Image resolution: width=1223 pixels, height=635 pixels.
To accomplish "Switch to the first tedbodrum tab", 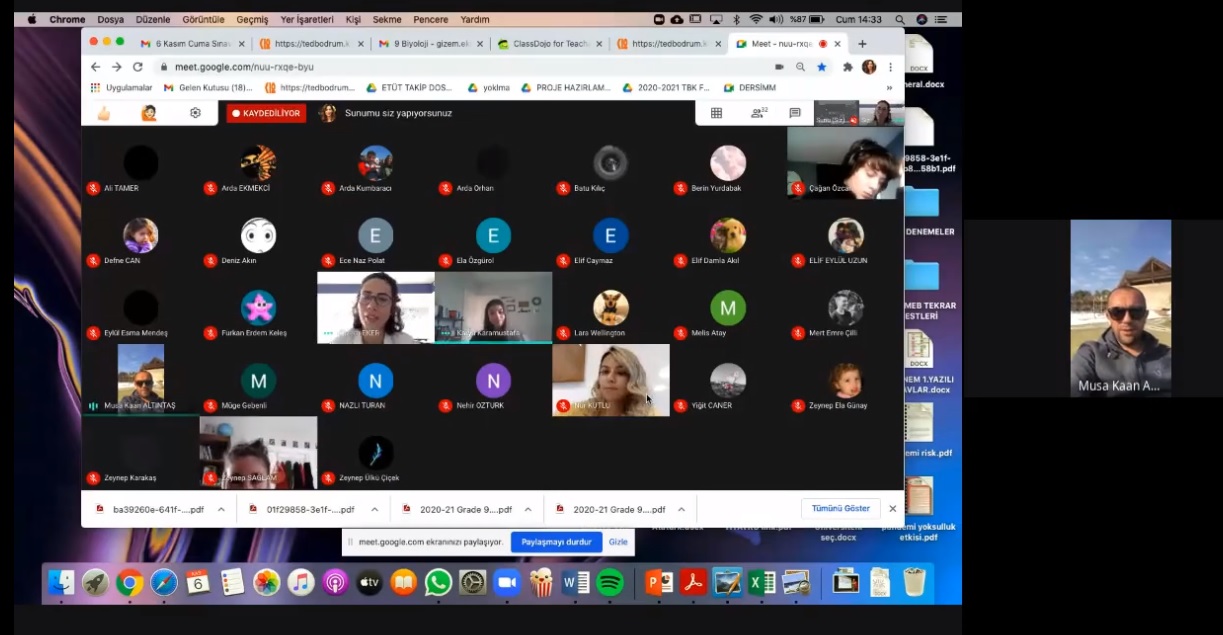I will [x=310, y=44].
